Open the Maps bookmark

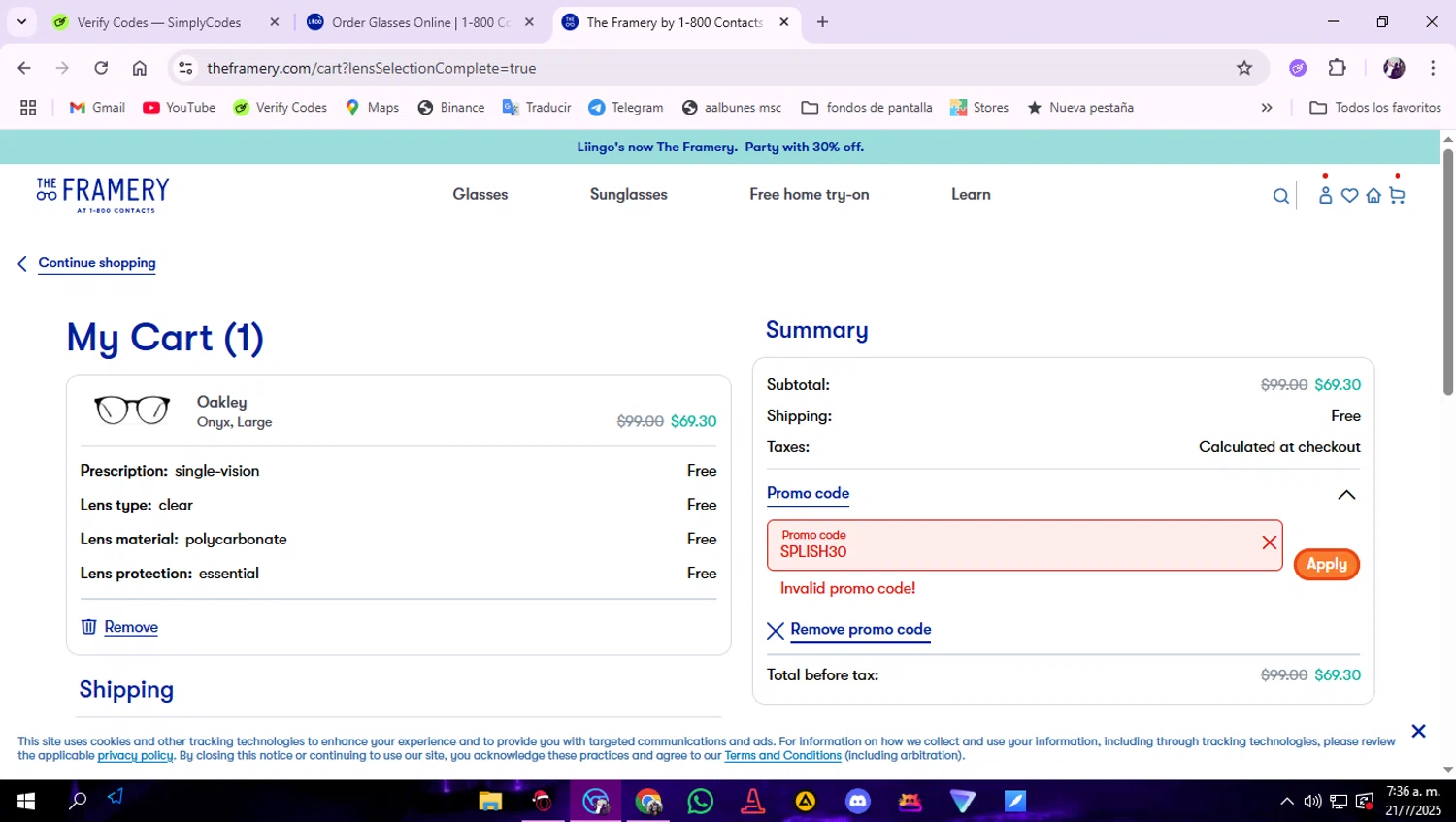pyautogui.click(x=372, y=108)
